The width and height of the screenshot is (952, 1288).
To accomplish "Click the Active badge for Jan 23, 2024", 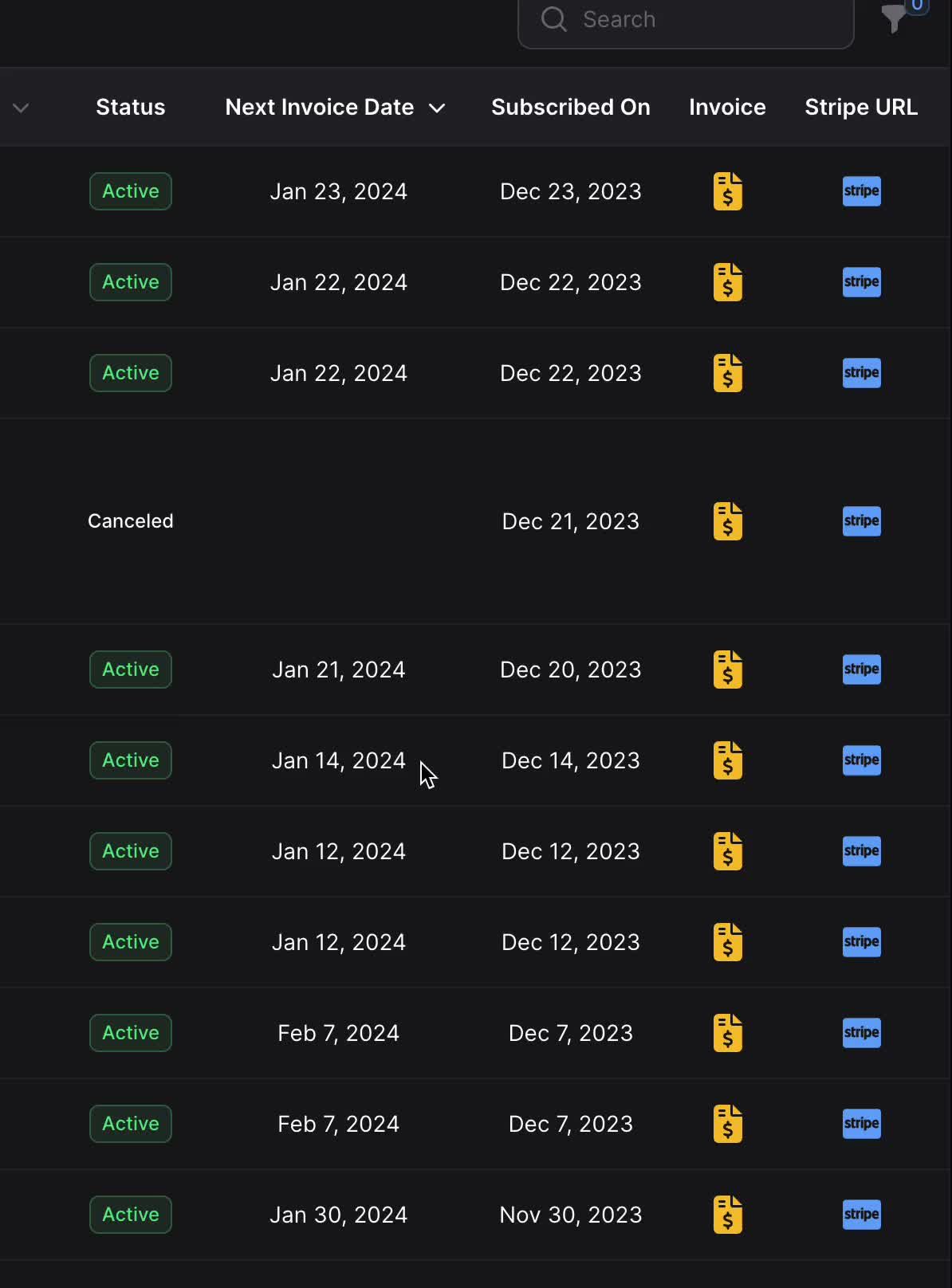I will 130,191.
